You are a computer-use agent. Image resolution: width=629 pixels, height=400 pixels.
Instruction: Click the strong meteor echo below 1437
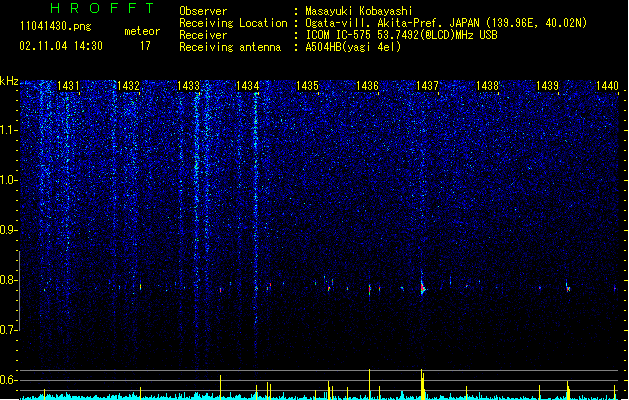click(x=422, y=286)
